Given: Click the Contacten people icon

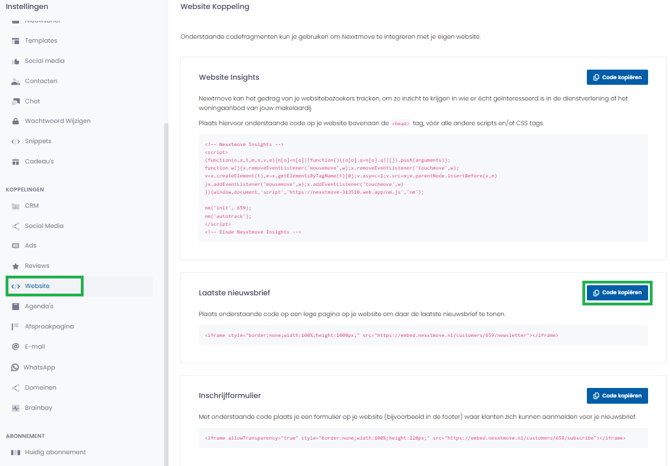Looking at the screenshot, I should coord(15,81).
